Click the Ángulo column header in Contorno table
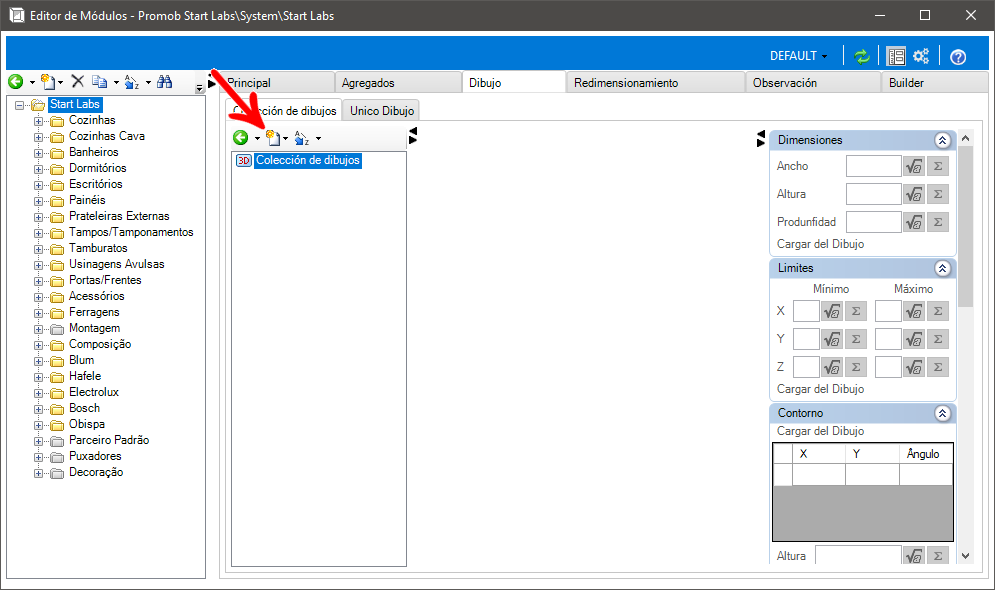 (926, 454)
